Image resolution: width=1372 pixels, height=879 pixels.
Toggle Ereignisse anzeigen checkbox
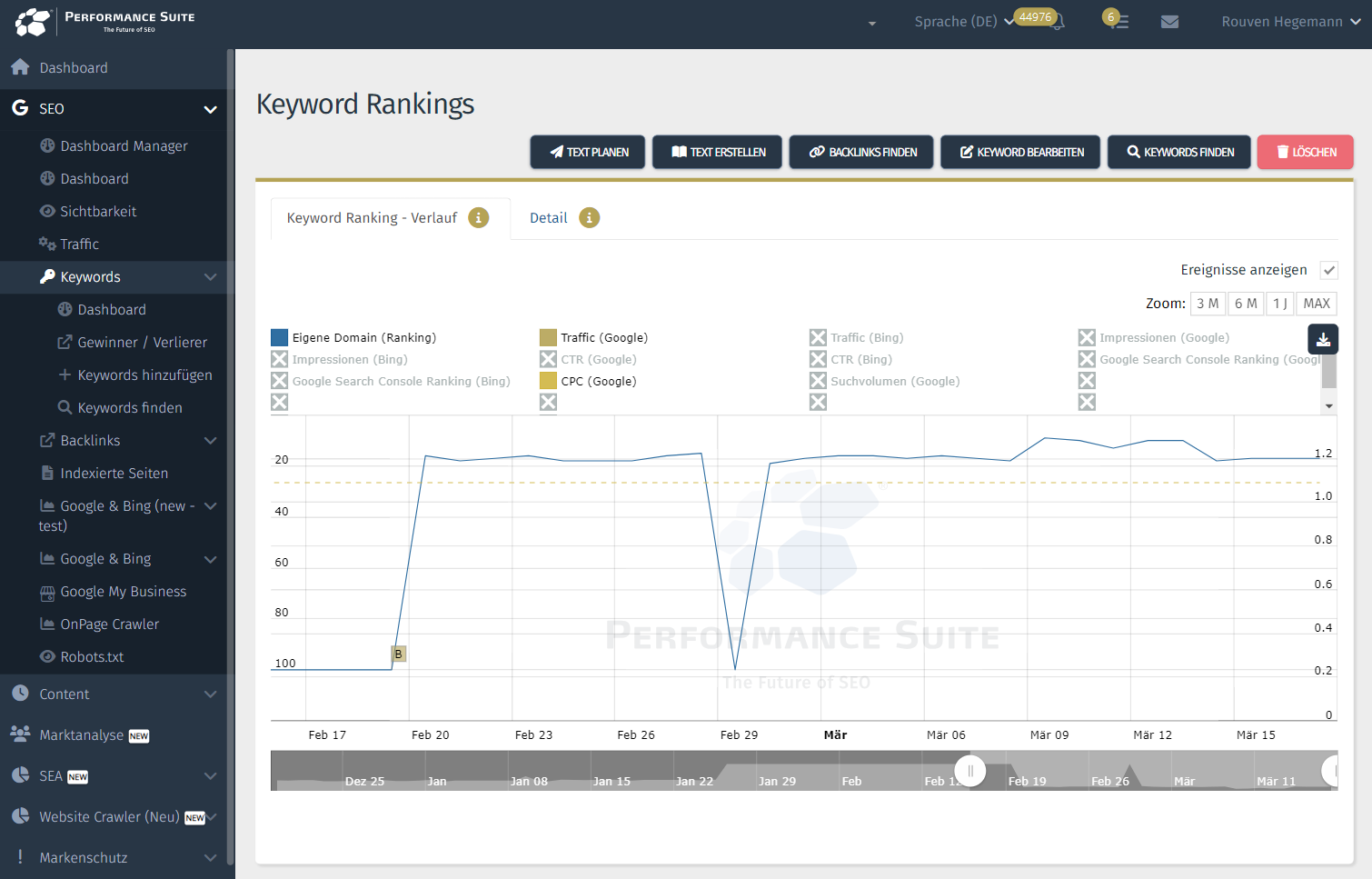(x=1329, y=270)
